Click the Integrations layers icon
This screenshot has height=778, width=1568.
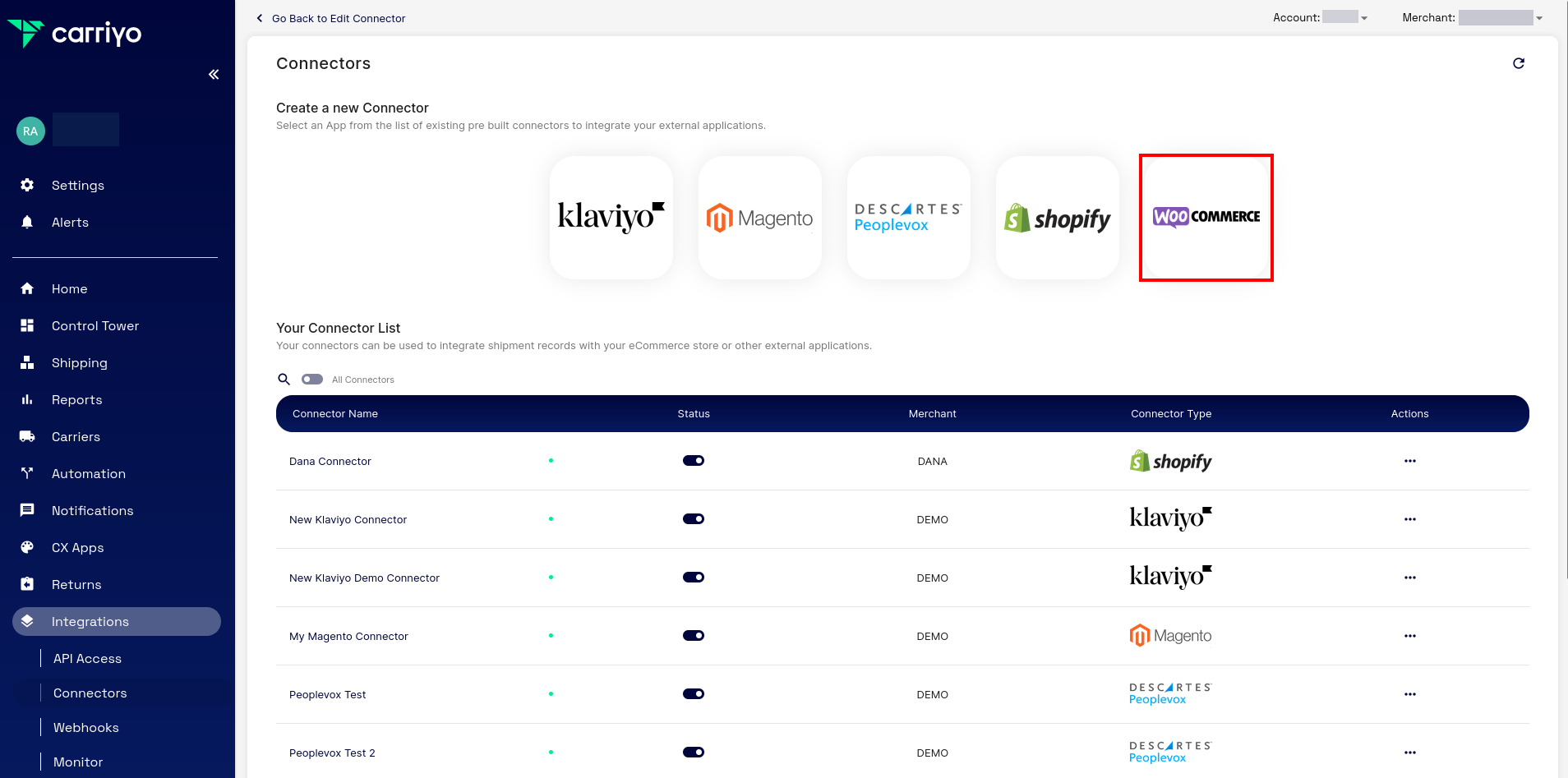point(27,621)
